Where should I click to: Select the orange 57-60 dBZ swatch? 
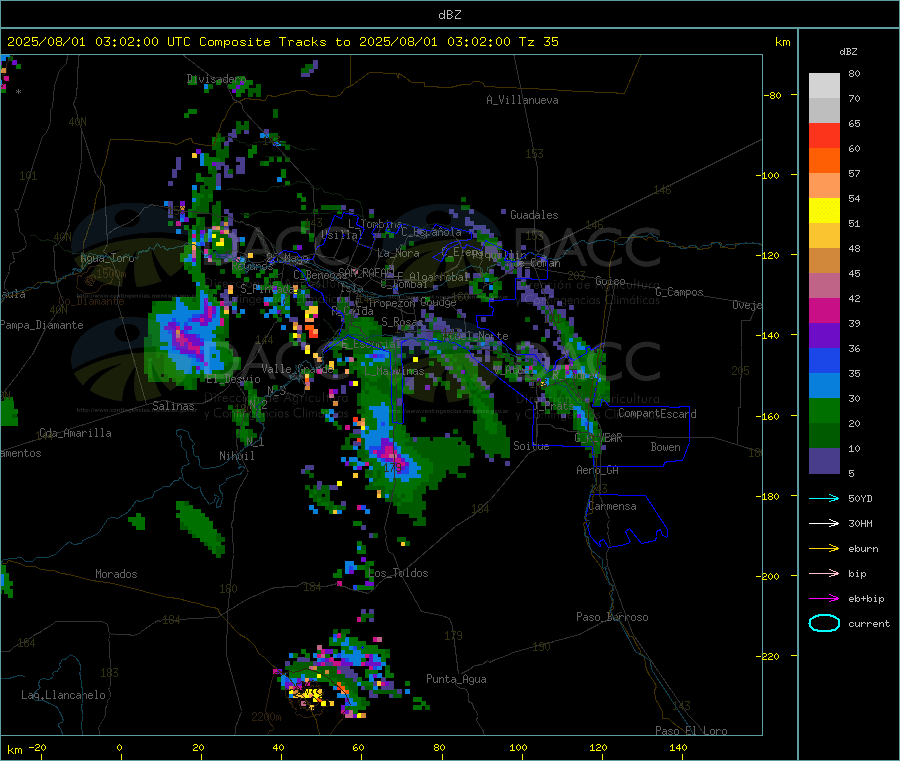824,161
